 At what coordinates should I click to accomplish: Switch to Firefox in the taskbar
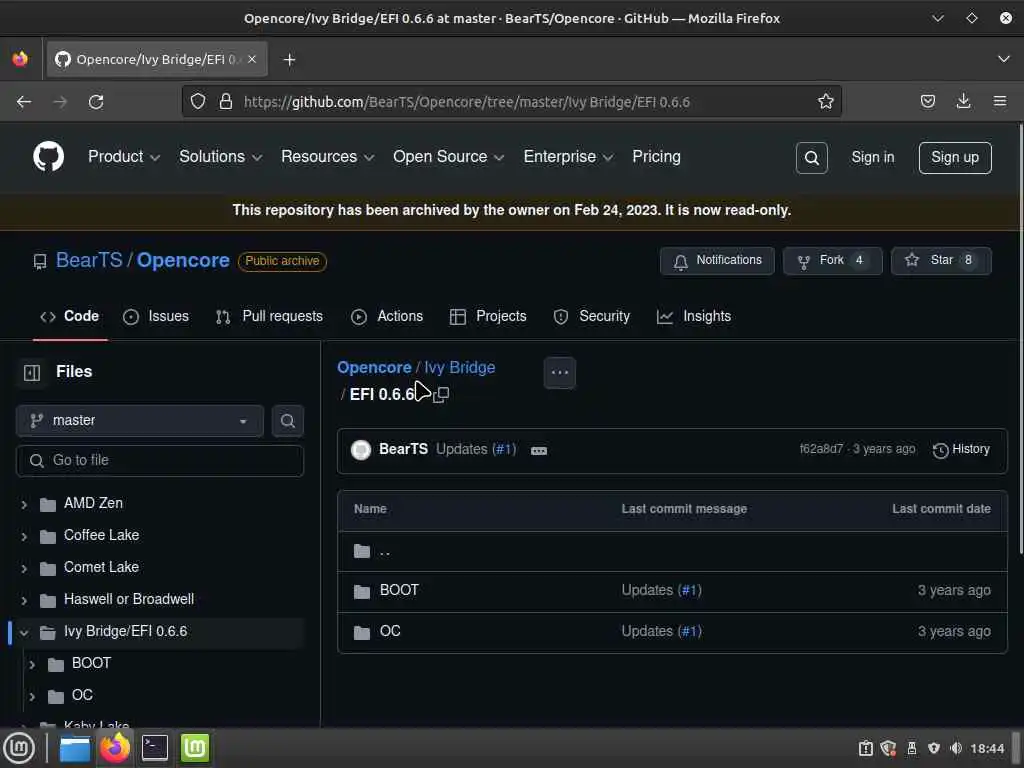(x=115, y=748)
